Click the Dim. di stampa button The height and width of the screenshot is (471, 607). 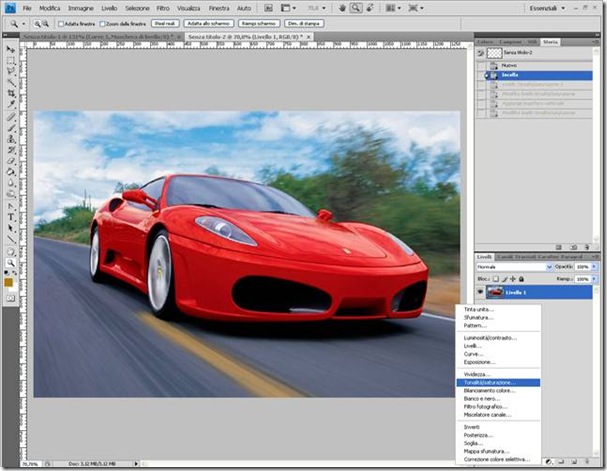tap(304, 24)
